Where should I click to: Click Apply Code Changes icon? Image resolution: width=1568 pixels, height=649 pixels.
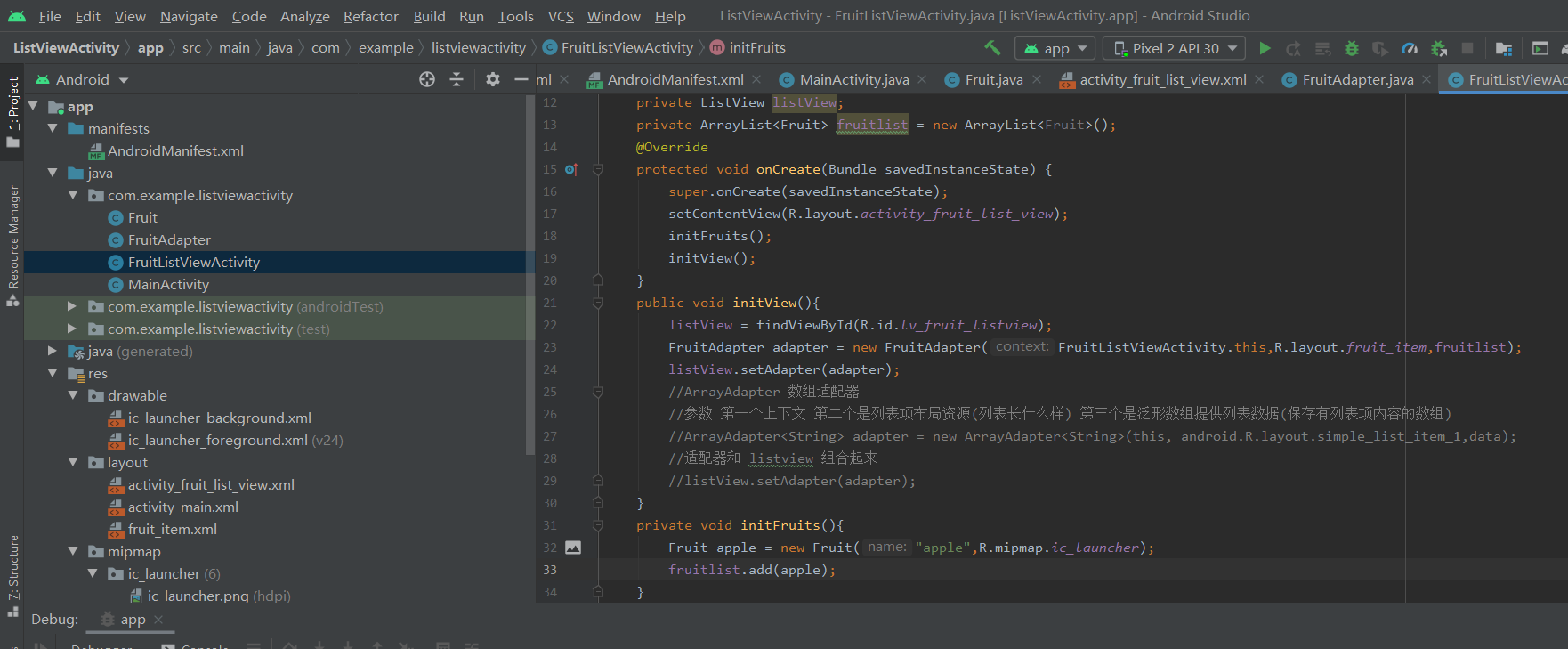point(1323,48)
